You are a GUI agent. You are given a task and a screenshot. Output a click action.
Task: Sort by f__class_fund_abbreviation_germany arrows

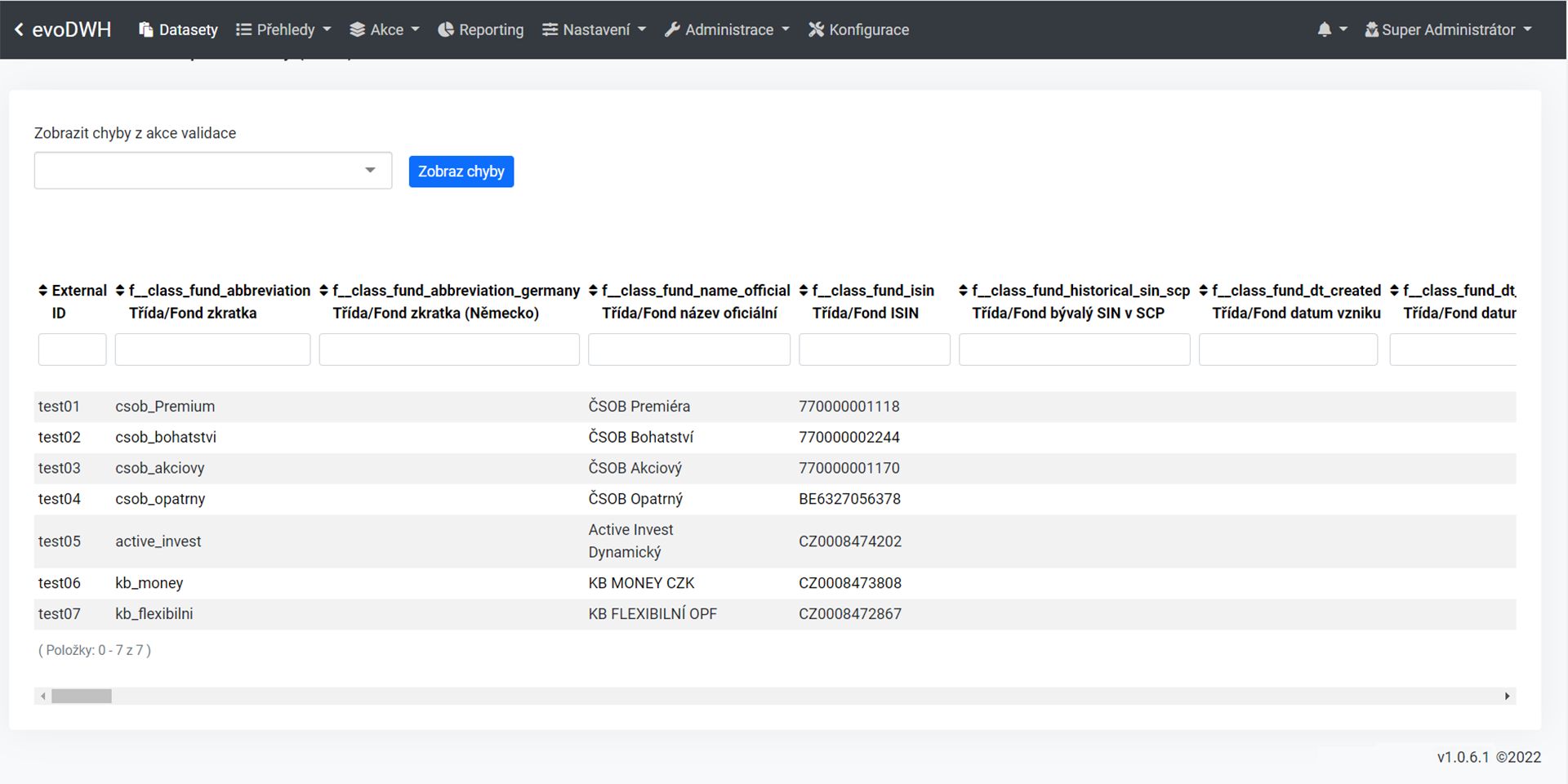[x=323, y=291]
